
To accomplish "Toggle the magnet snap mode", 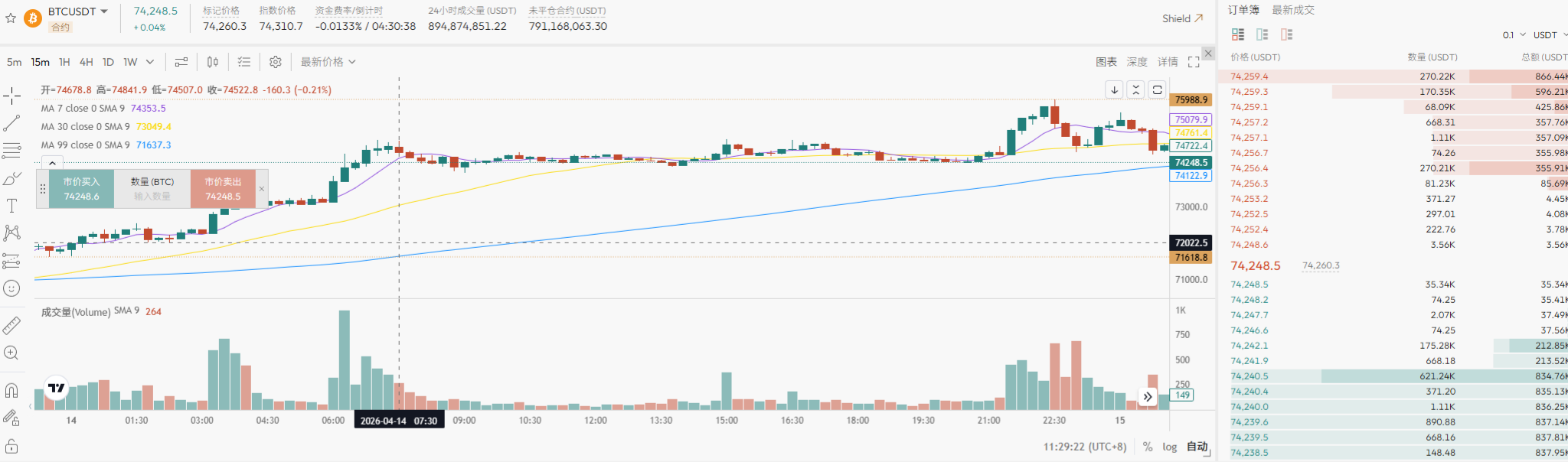I will click(x=11, y=390).
